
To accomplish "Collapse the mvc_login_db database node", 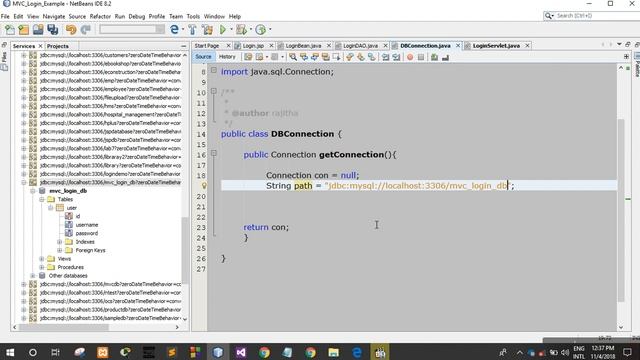I will click(33, 191).
